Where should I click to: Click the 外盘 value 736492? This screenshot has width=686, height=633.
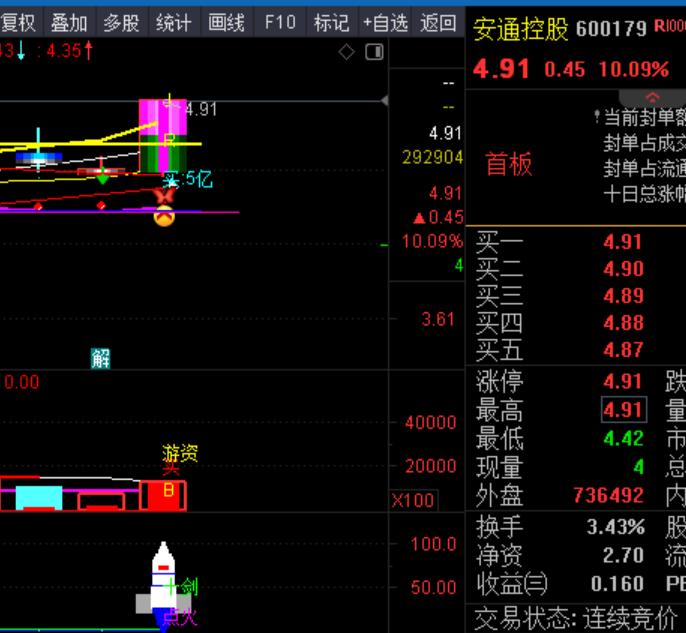tap(609, 496)
